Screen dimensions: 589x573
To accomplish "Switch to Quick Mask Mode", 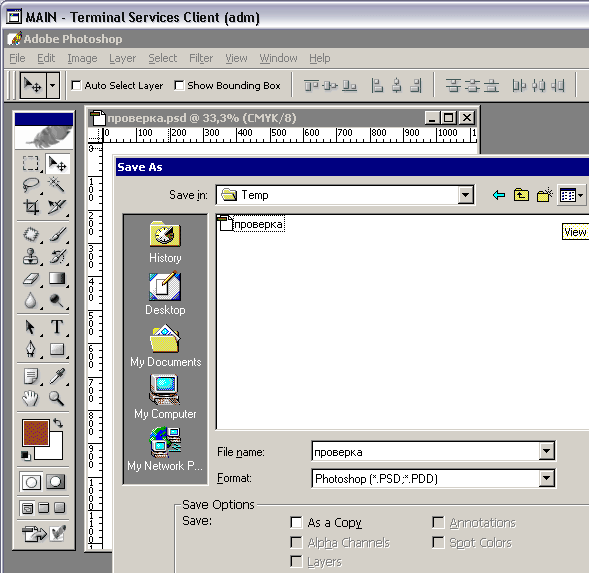I will tap(56, 482).
